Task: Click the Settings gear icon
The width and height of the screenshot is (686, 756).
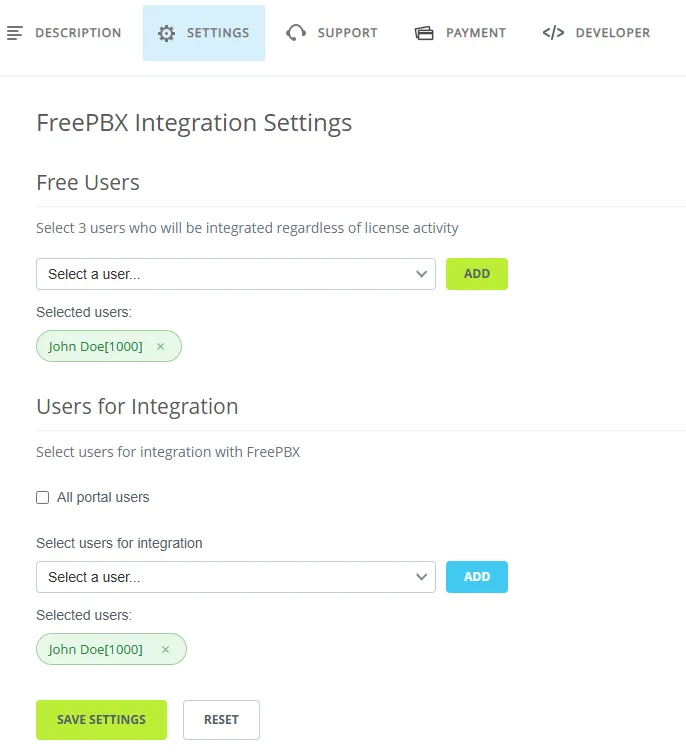Action: [166, 33]
